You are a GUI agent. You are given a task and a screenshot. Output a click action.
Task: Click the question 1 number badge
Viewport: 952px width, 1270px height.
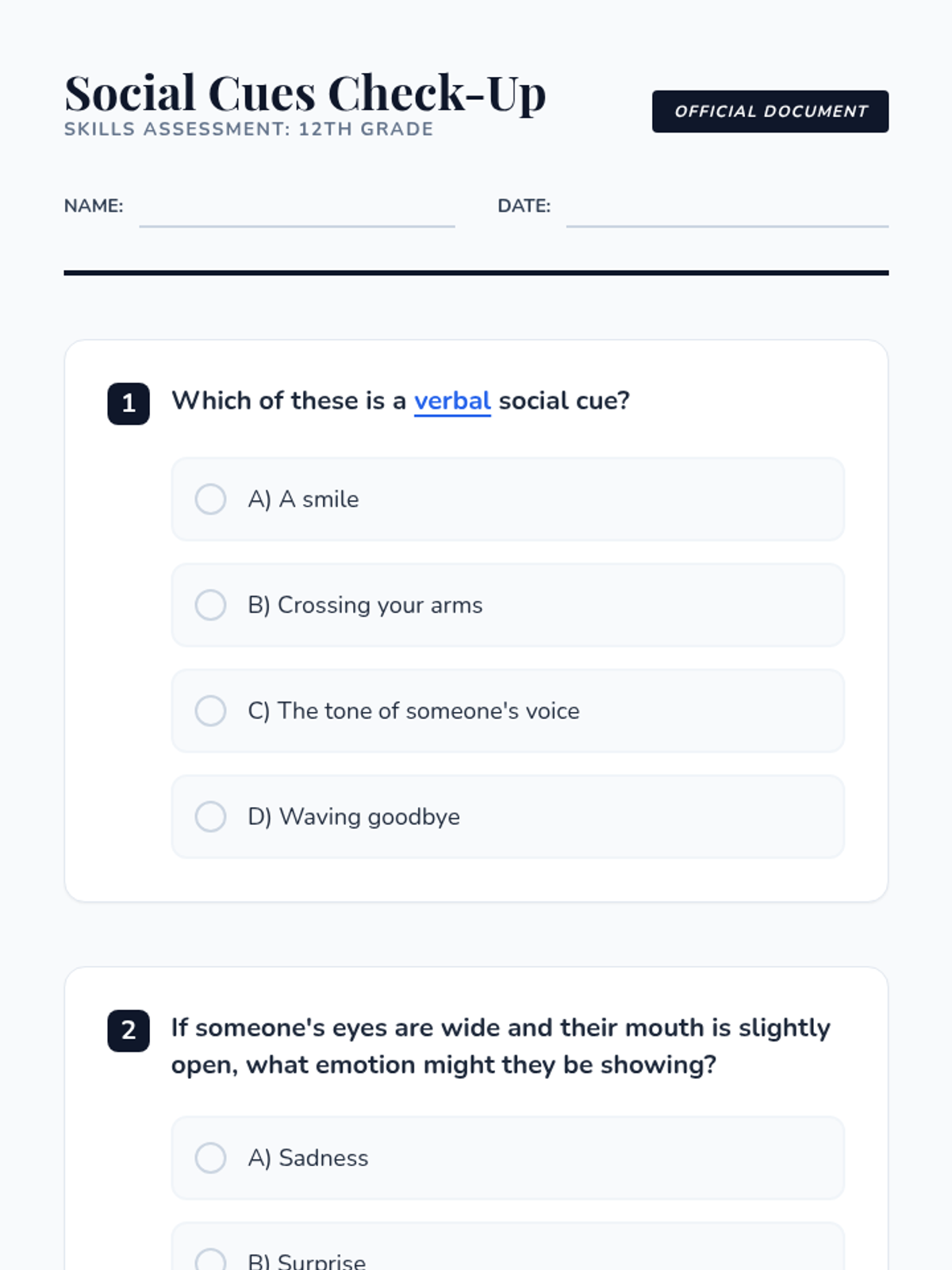point(129,403)
